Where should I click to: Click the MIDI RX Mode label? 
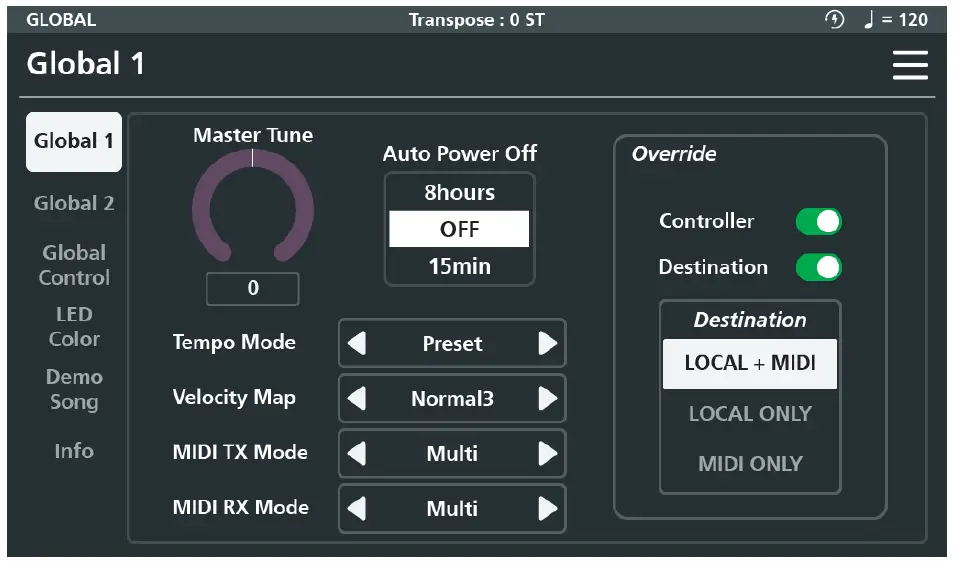coord(241,507)
